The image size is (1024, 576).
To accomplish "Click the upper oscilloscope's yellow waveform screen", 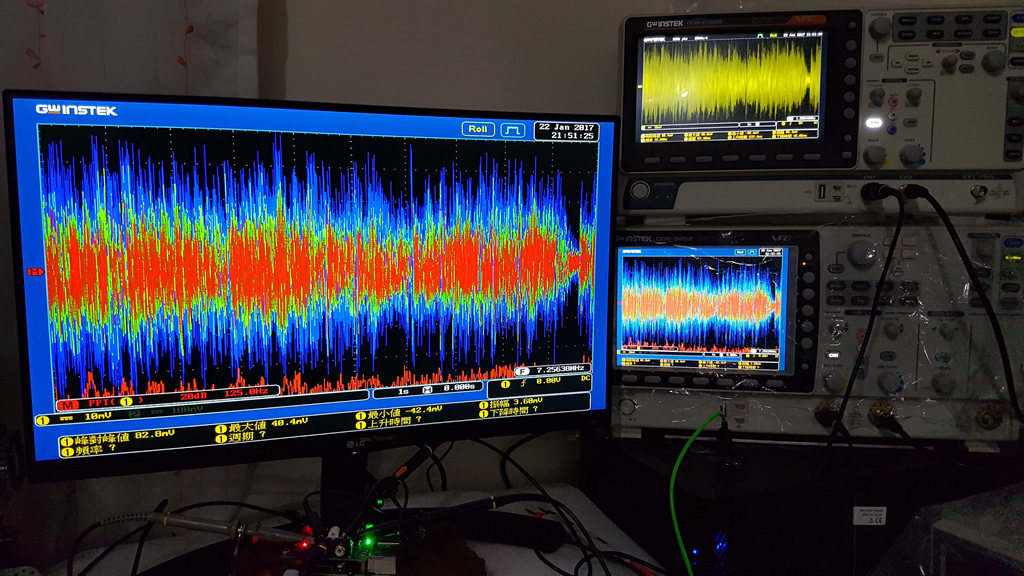I will (x=731, y=86).
